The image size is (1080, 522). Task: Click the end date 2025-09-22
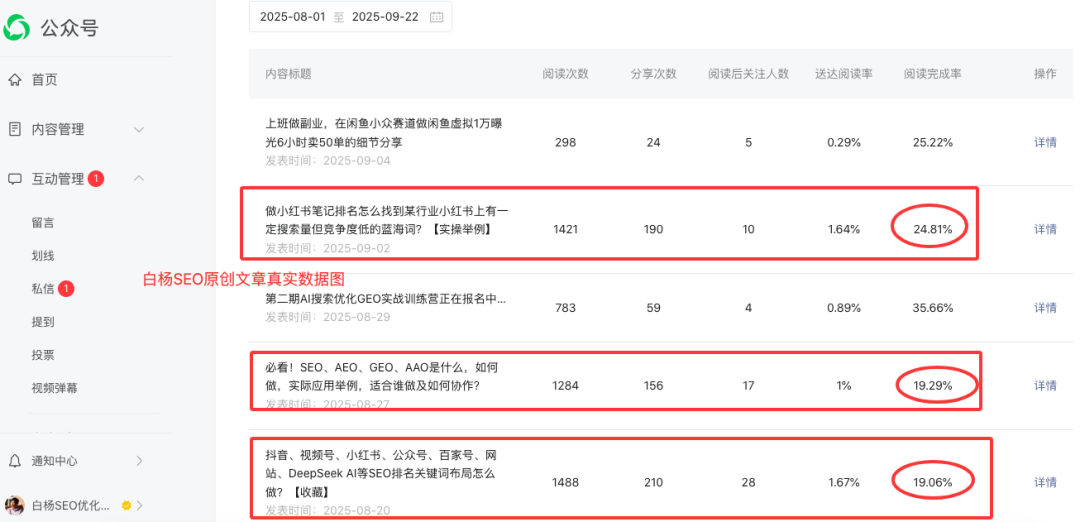click(x=385, y=17)
